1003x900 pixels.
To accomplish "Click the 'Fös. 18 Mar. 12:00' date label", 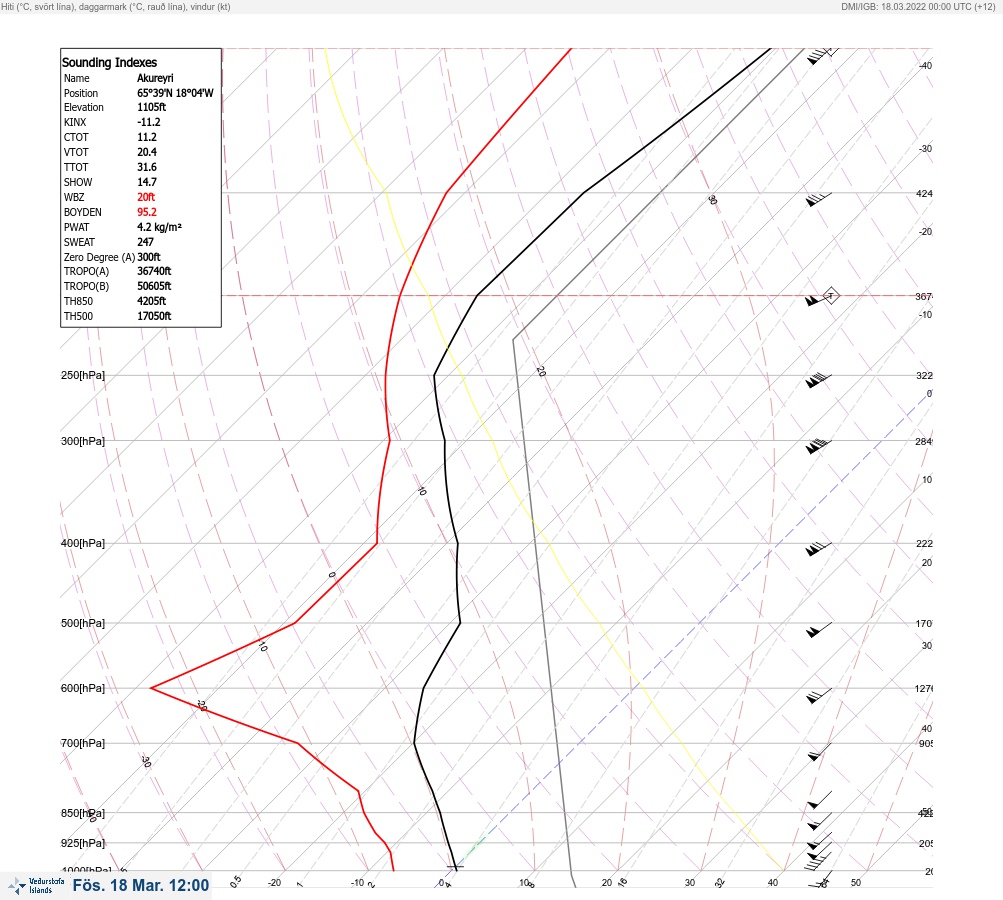I will click(141, 885).
